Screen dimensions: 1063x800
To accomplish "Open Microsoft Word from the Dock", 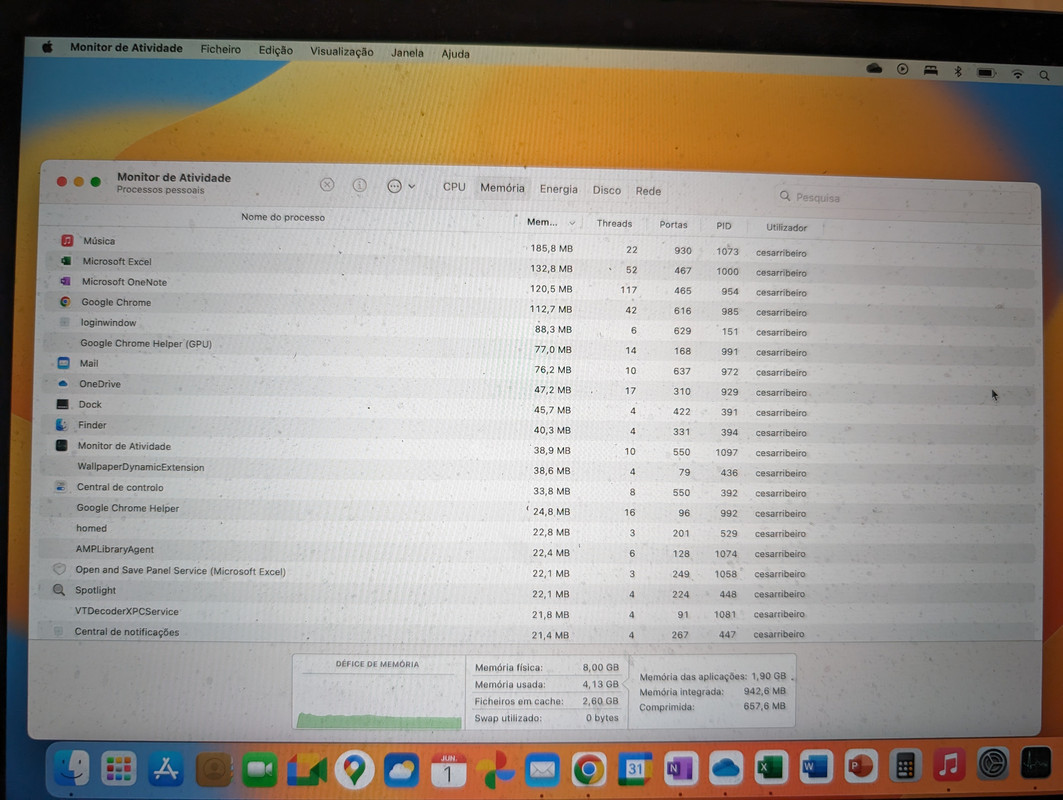I will click(x=815, y=767).
